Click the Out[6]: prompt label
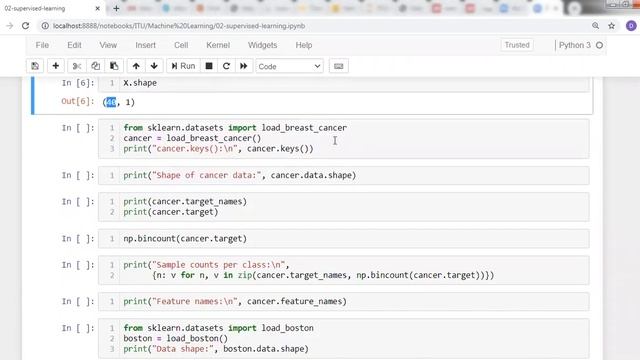Viewport: 640px width, 360px height. tap(78, 101)
